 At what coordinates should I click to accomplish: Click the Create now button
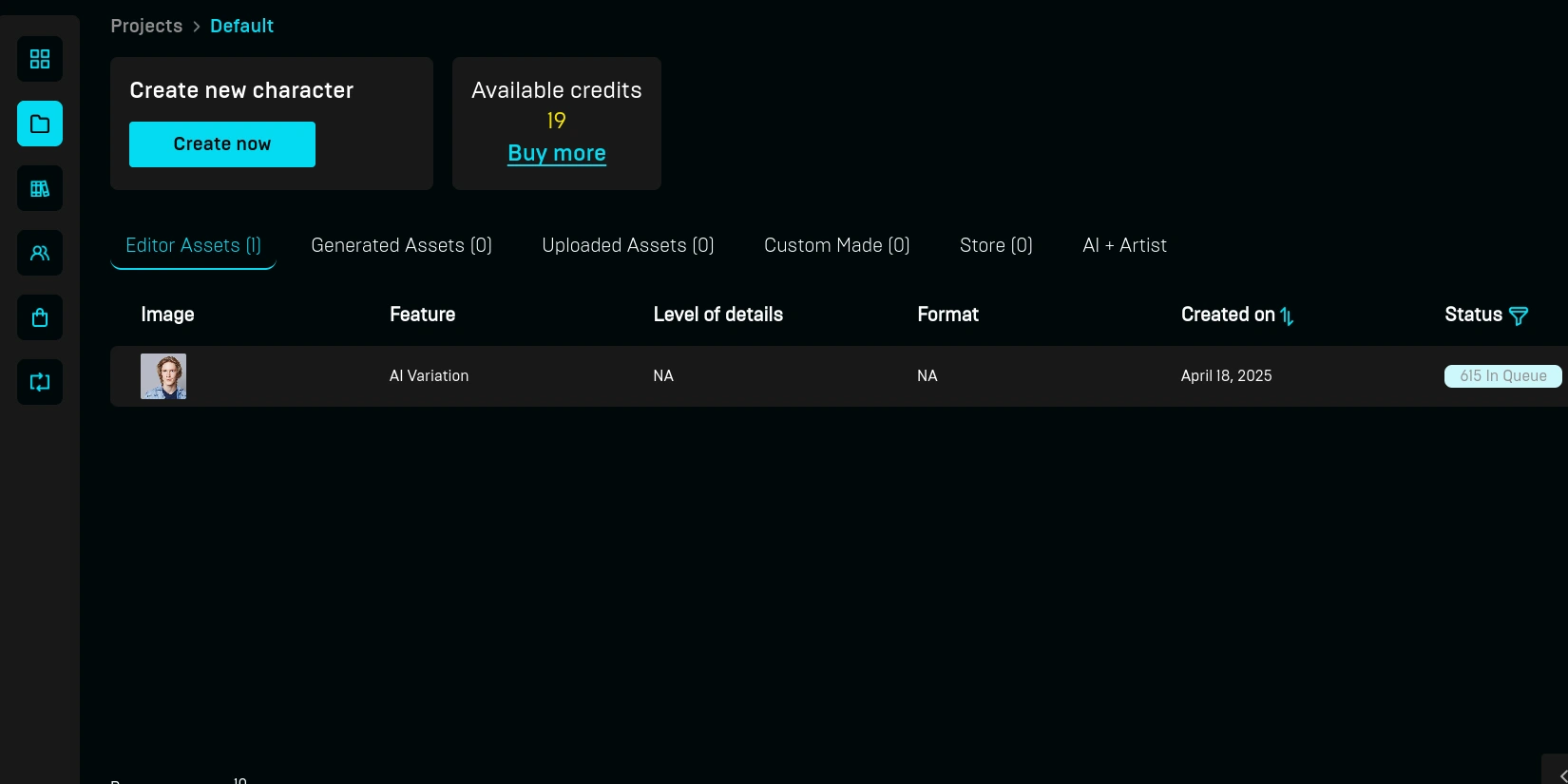coord(222,144)
